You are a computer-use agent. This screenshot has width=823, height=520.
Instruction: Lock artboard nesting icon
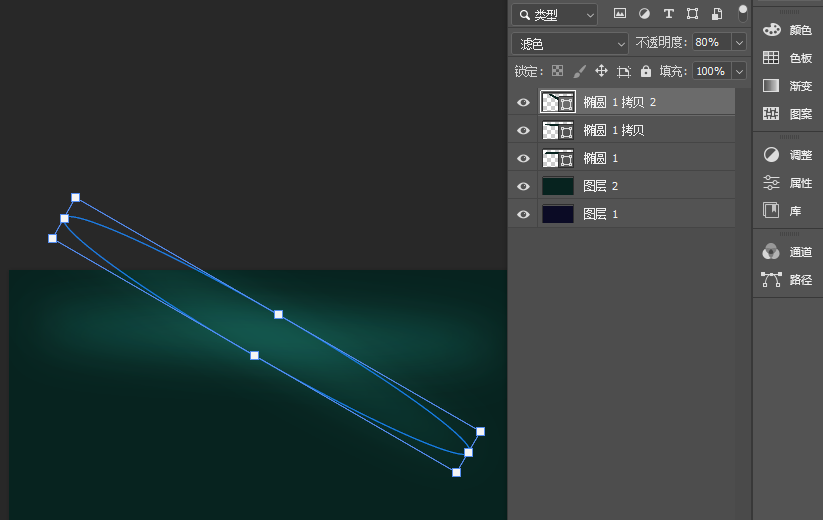624,71
